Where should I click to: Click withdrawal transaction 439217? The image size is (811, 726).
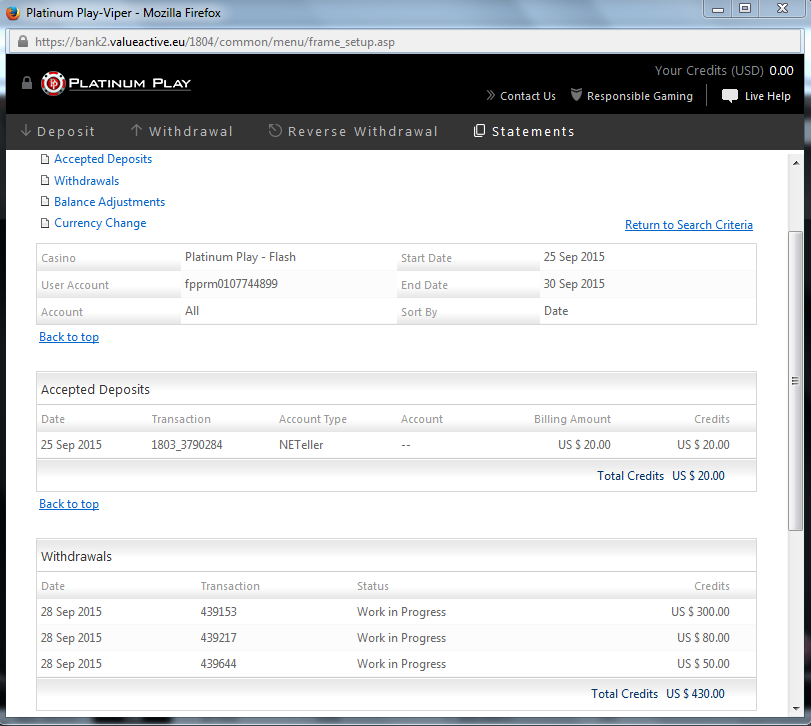point(218,638)
